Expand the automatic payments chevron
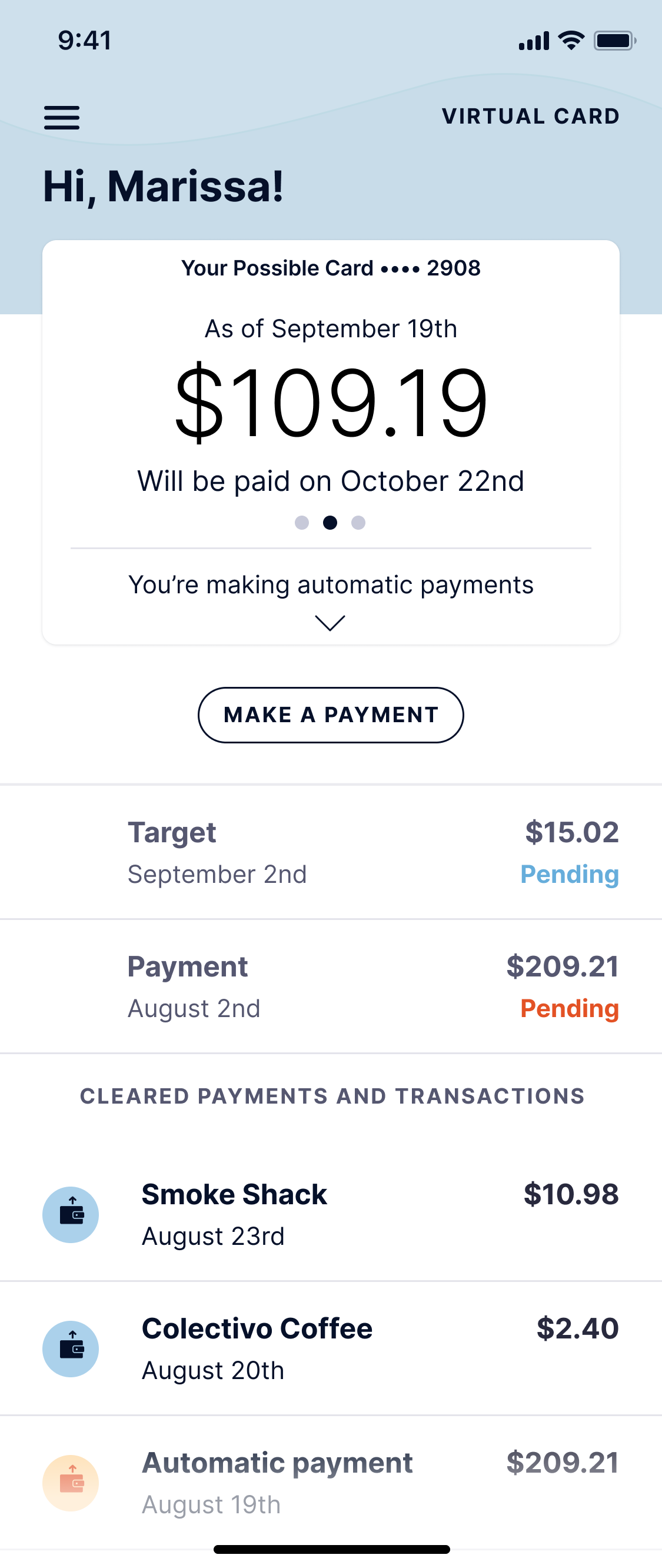This screenshot has height=1568, width=662. click(330, 623)
